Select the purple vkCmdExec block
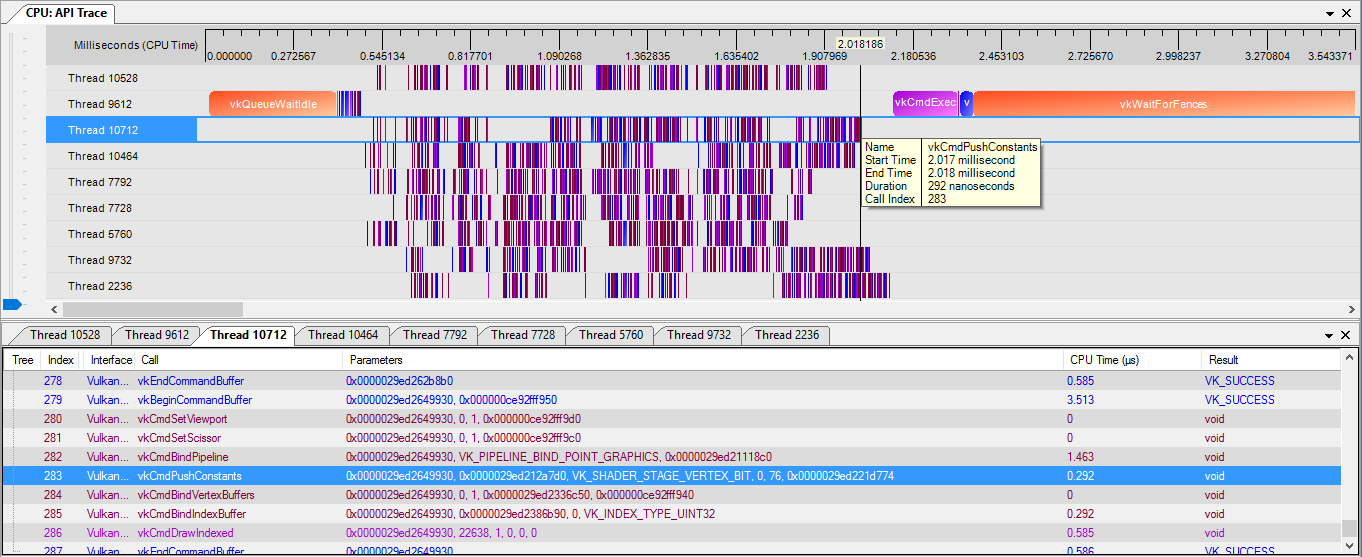The width and height of the screenshot is (1362, 557). click(924, 104)
